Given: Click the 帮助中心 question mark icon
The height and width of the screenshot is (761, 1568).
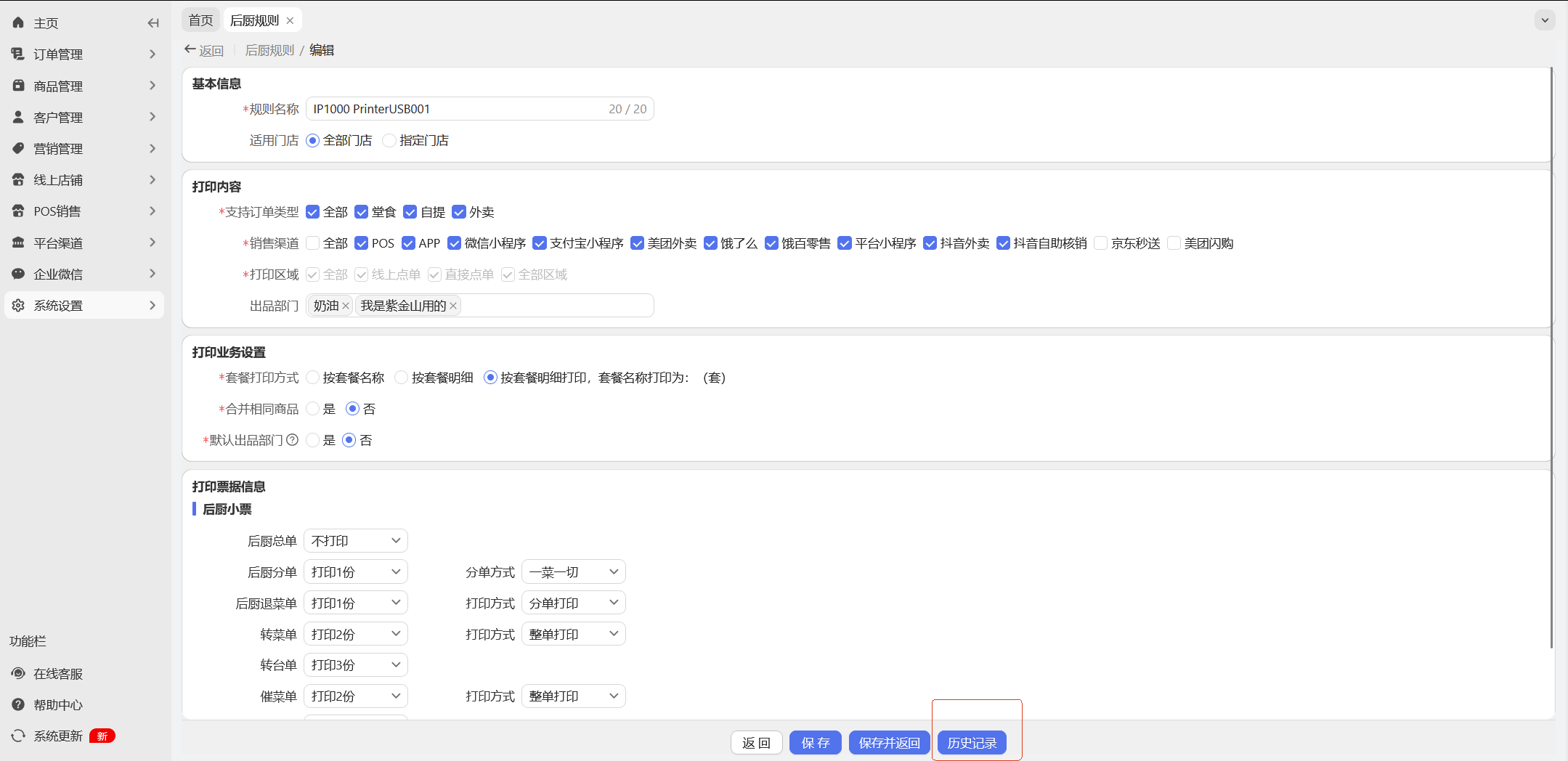Looking at the screenshot, I should click(18, 704).
